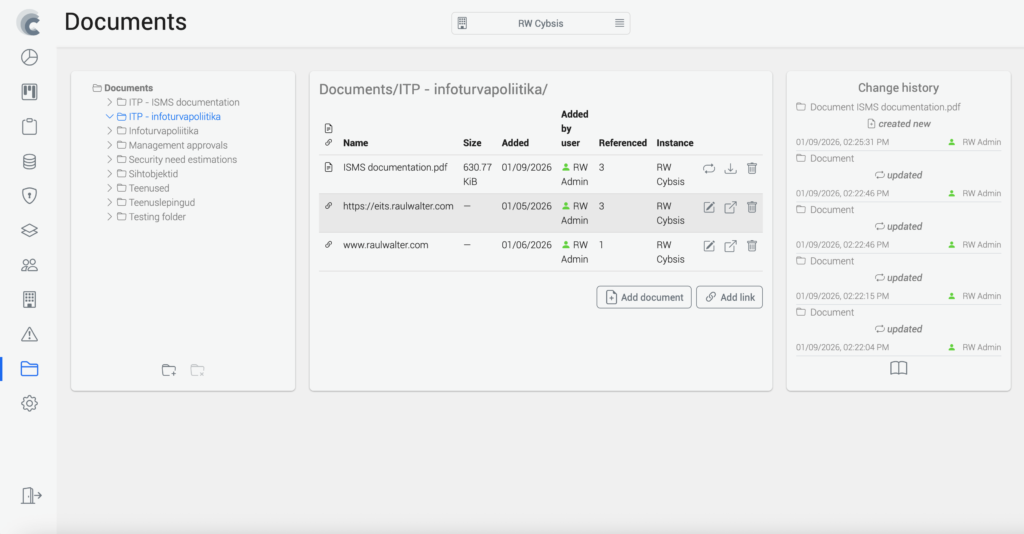Click the Add link button

coord(729,297)
